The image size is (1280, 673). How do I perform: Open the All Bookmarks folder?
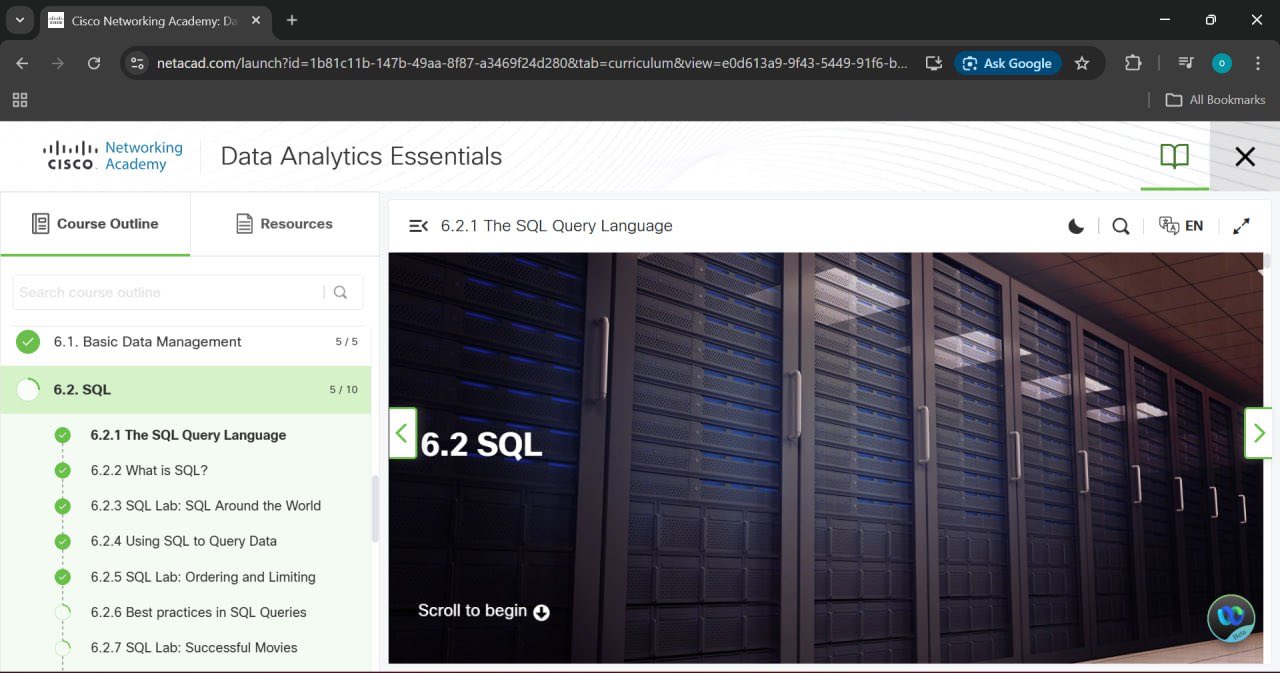click(x=1215, y=100)
